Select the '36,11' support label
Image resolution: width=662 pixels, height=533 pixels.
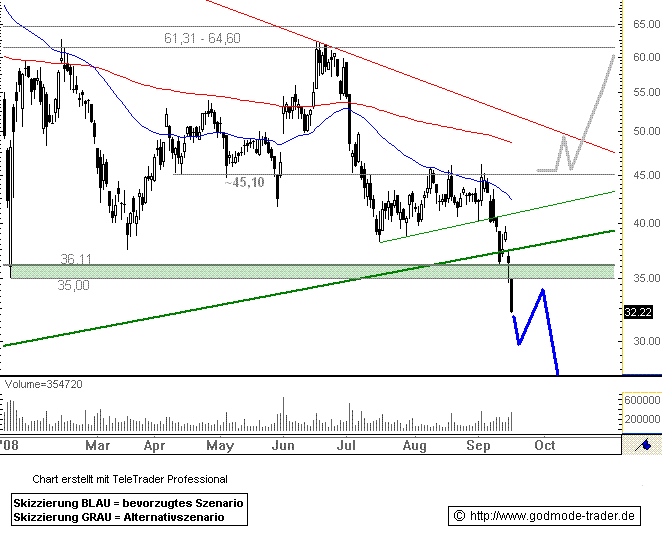coord(76,259)
